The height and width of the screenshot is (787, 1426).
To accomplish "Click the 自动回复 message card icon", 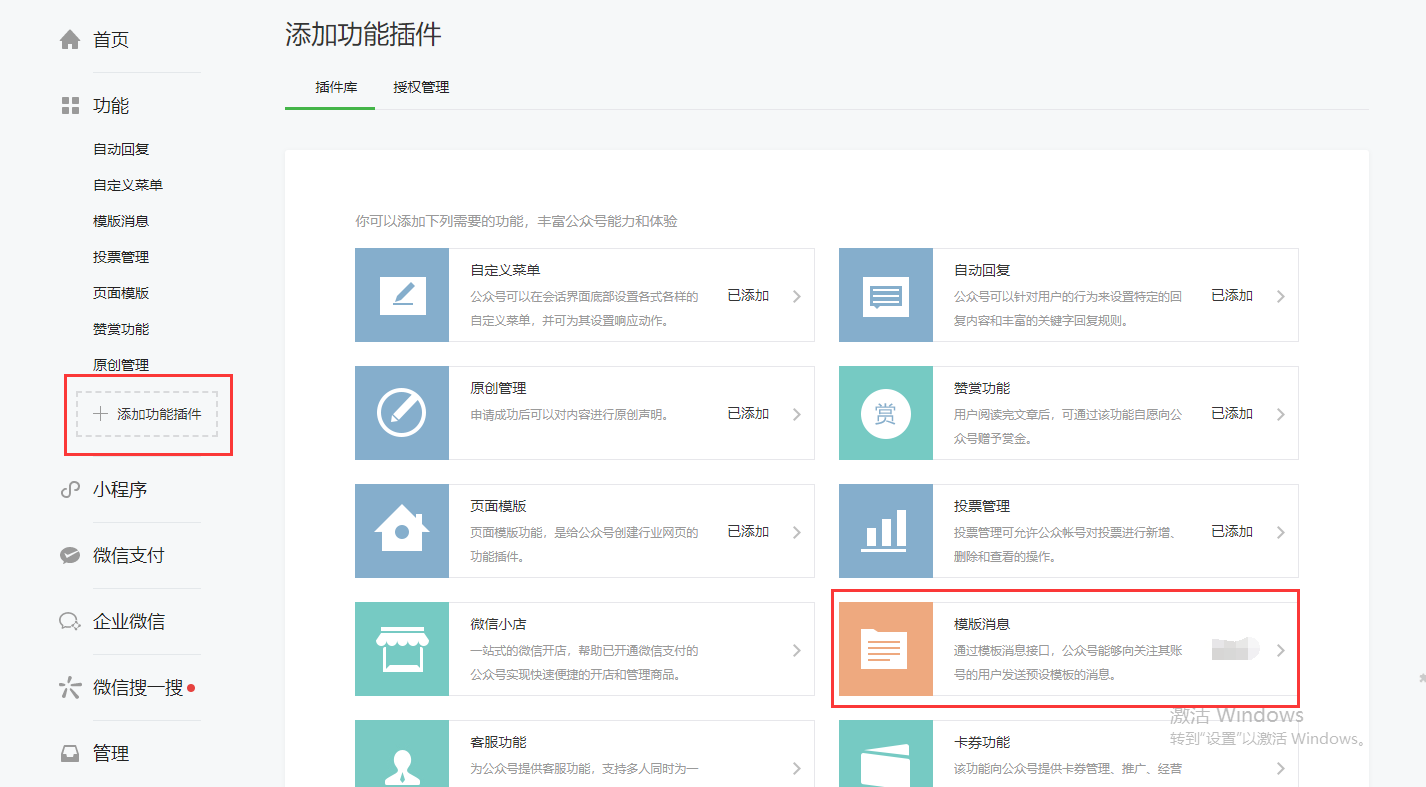I will 886,295.
